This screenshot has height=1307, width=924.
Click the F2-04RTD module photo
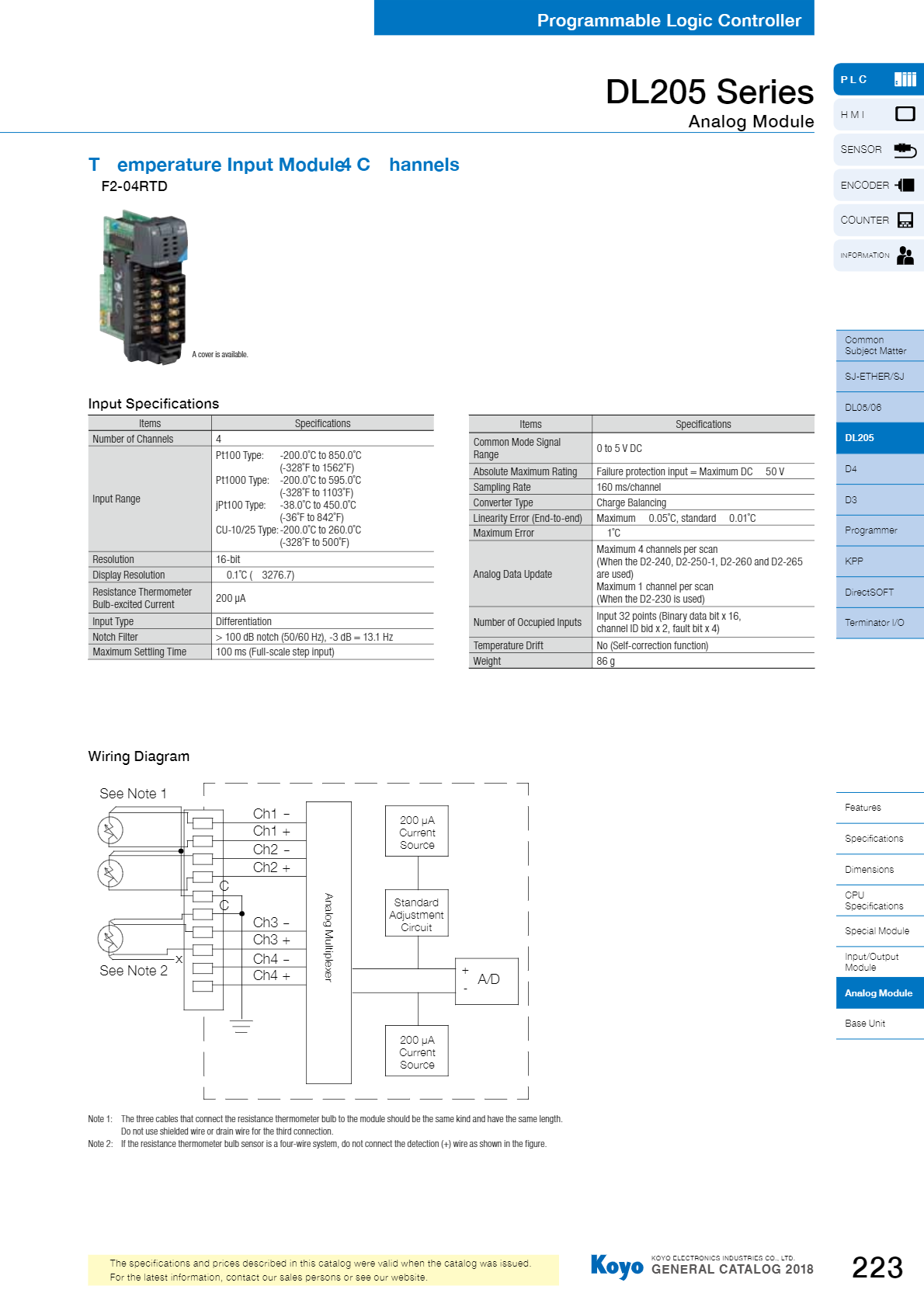144,286
